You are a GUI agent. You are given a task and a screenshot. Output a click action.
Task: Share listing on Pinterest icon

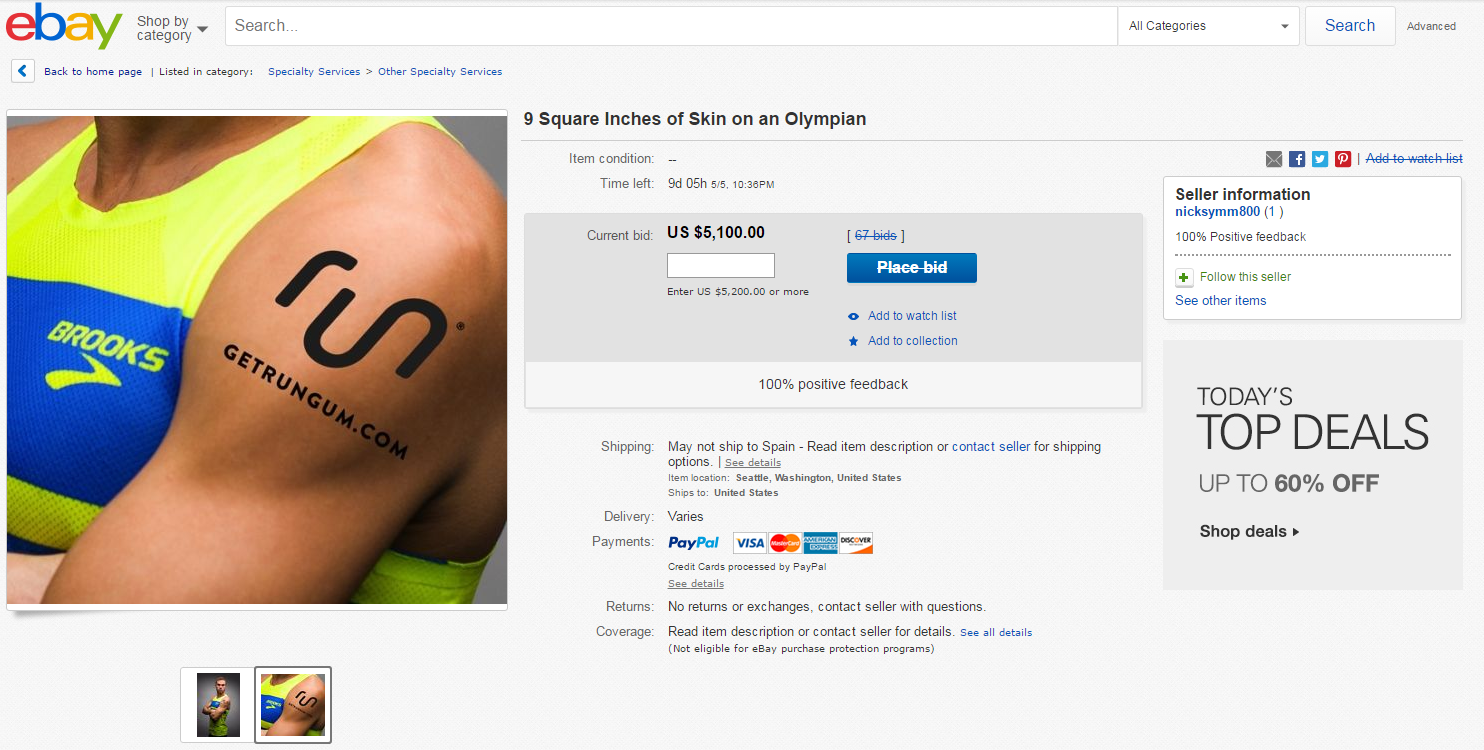point(1343,159)
